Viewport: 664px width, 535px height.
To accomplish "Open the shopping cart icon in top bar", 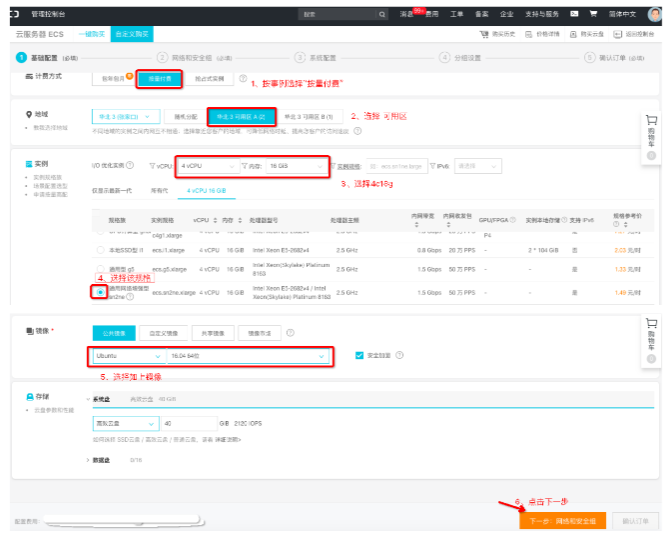I will pos(593,14).
